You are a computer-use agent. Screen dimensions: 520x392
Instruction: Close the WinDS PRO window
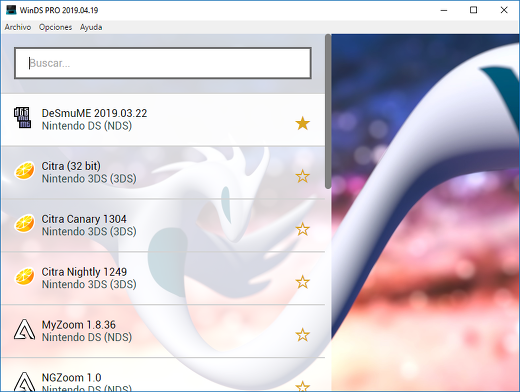pyautogui.click(x=504, y=10)
